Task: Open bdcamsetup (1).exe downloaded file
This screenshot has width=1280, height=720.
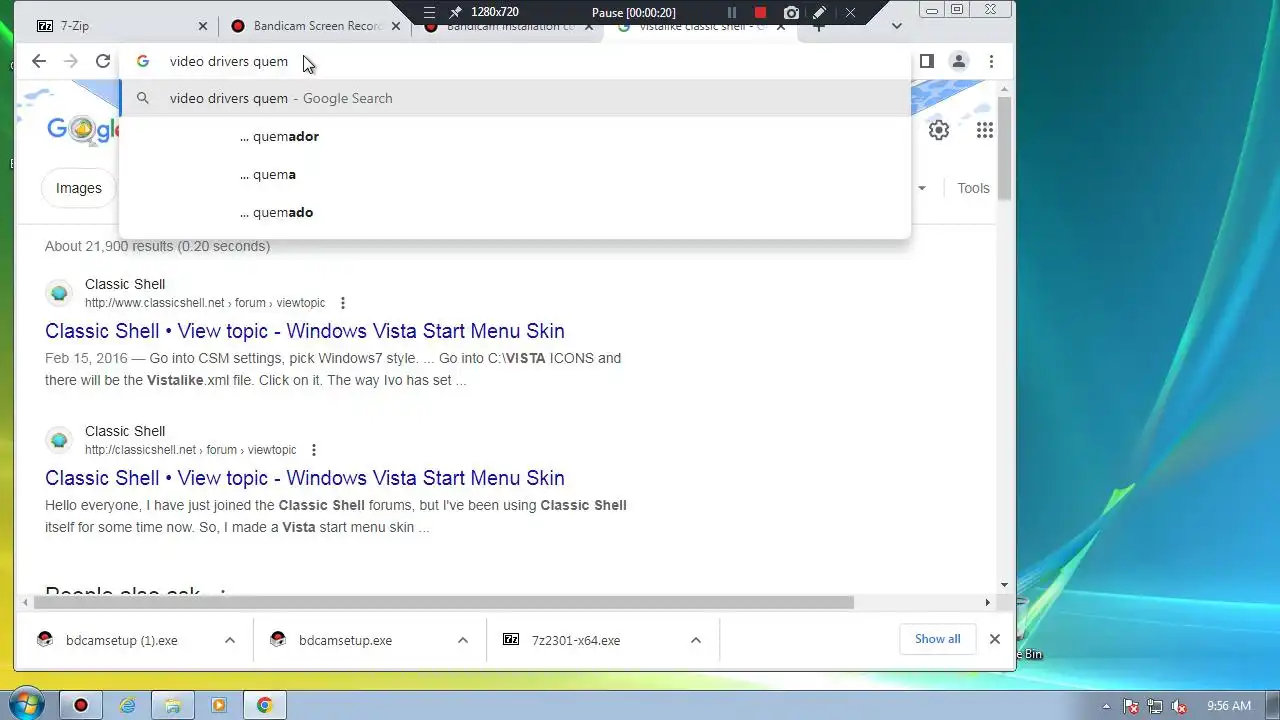Action: [121, 640]
